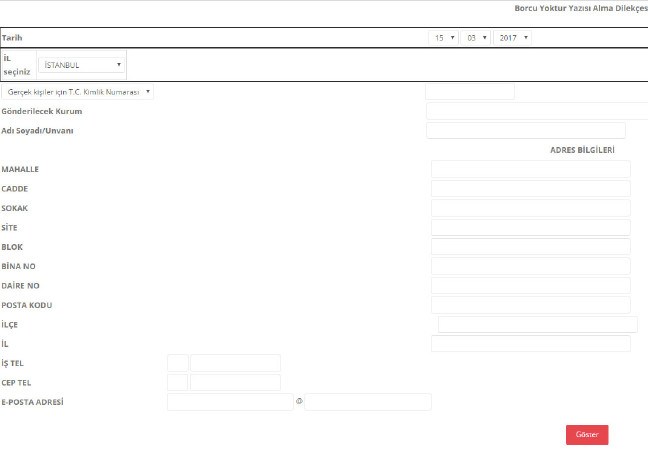648x474 pixels.
Task: Open the month dropdown showing 03
Action: click(476, 38)
